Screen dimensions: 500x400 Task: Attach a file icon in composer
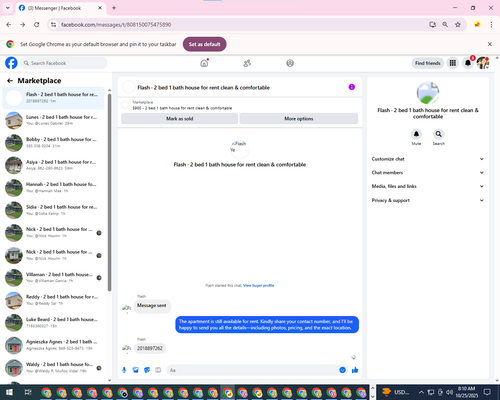pos(136,370)
